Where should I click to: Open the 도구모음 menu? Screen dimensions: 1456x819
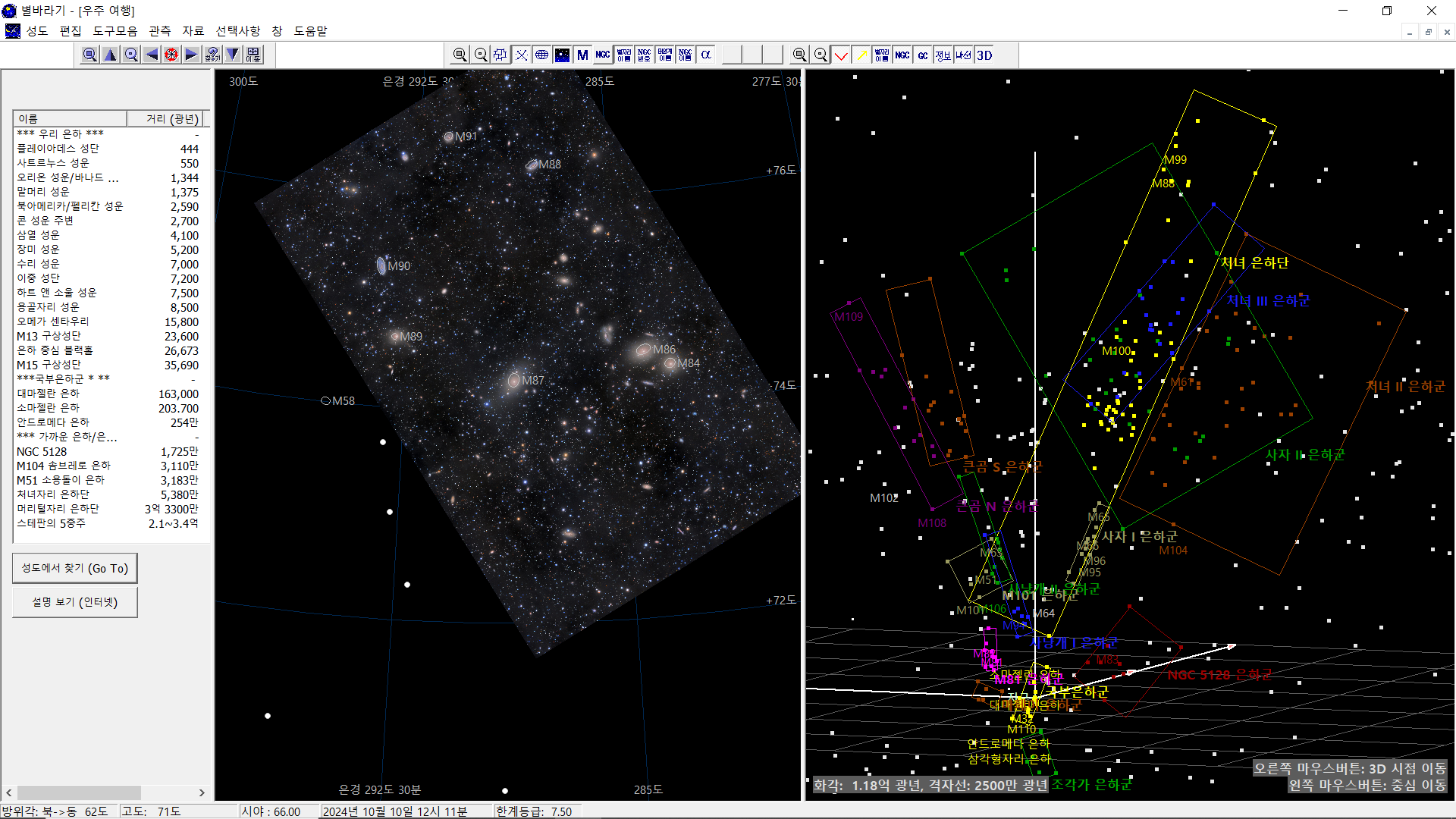pos(115,31)
